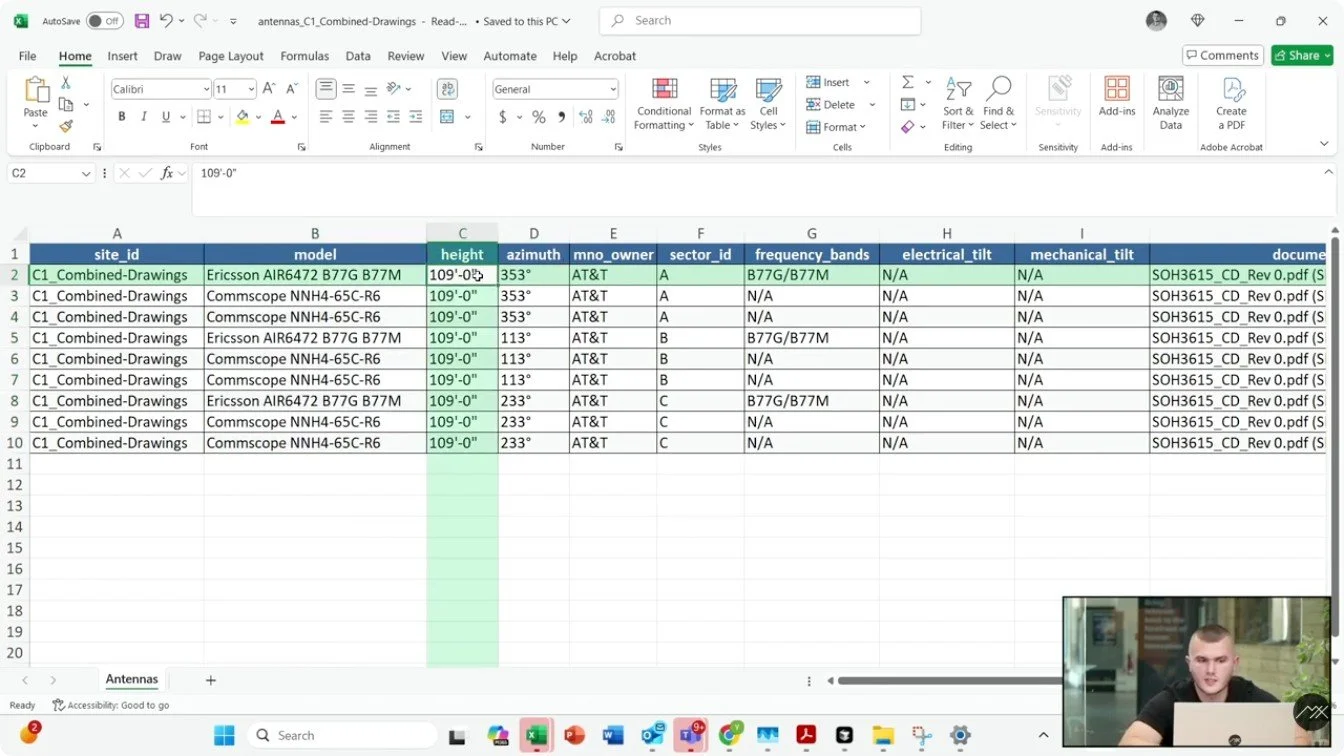This screenshot has width=1344, height=756.
Task: Open the Name Box C2 dropdown
Action: pos(85,173)
